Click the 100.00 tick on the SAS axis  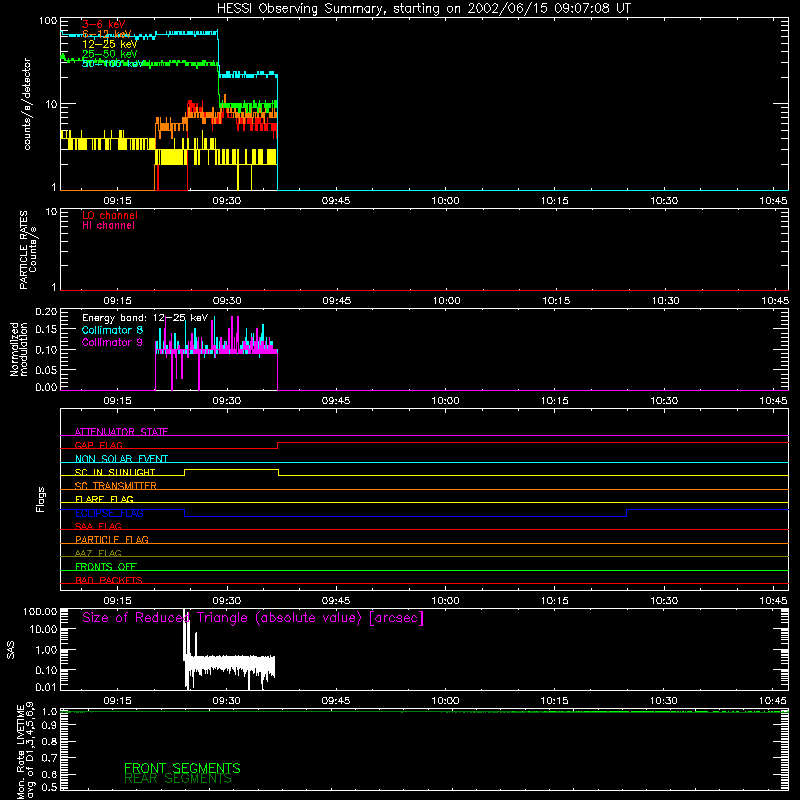(40, 611)
